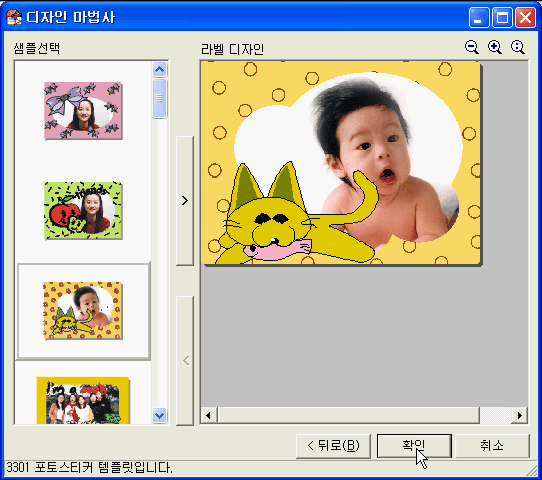
Task: Click the '라벨 디자인' label text
Action: pyautogui.click(x=233, y=49)
